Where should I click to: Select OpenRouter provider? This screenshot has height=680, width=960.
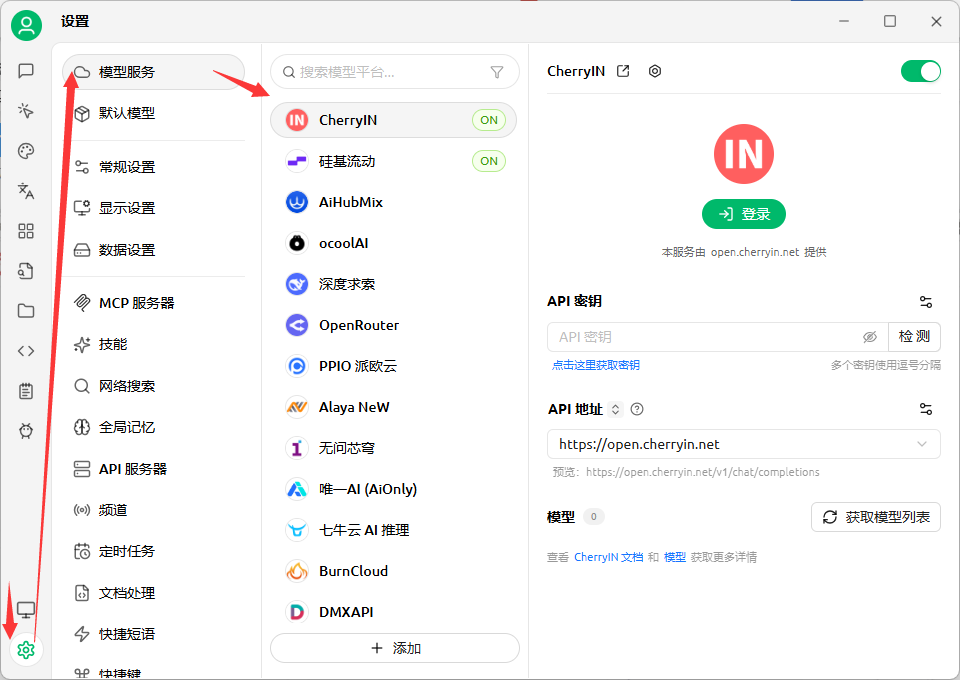(394, 325)
